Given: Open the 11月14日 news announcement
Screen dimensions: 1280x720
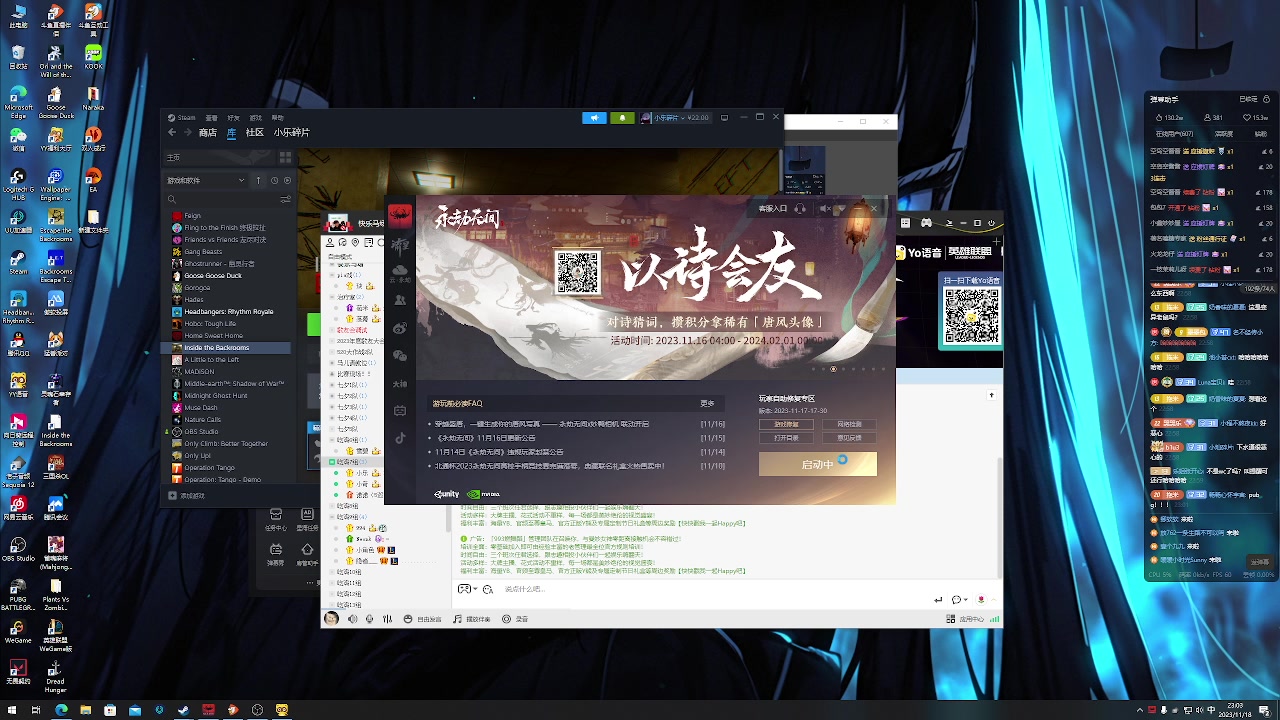Looking at the screenshot, I should (499, 452).
